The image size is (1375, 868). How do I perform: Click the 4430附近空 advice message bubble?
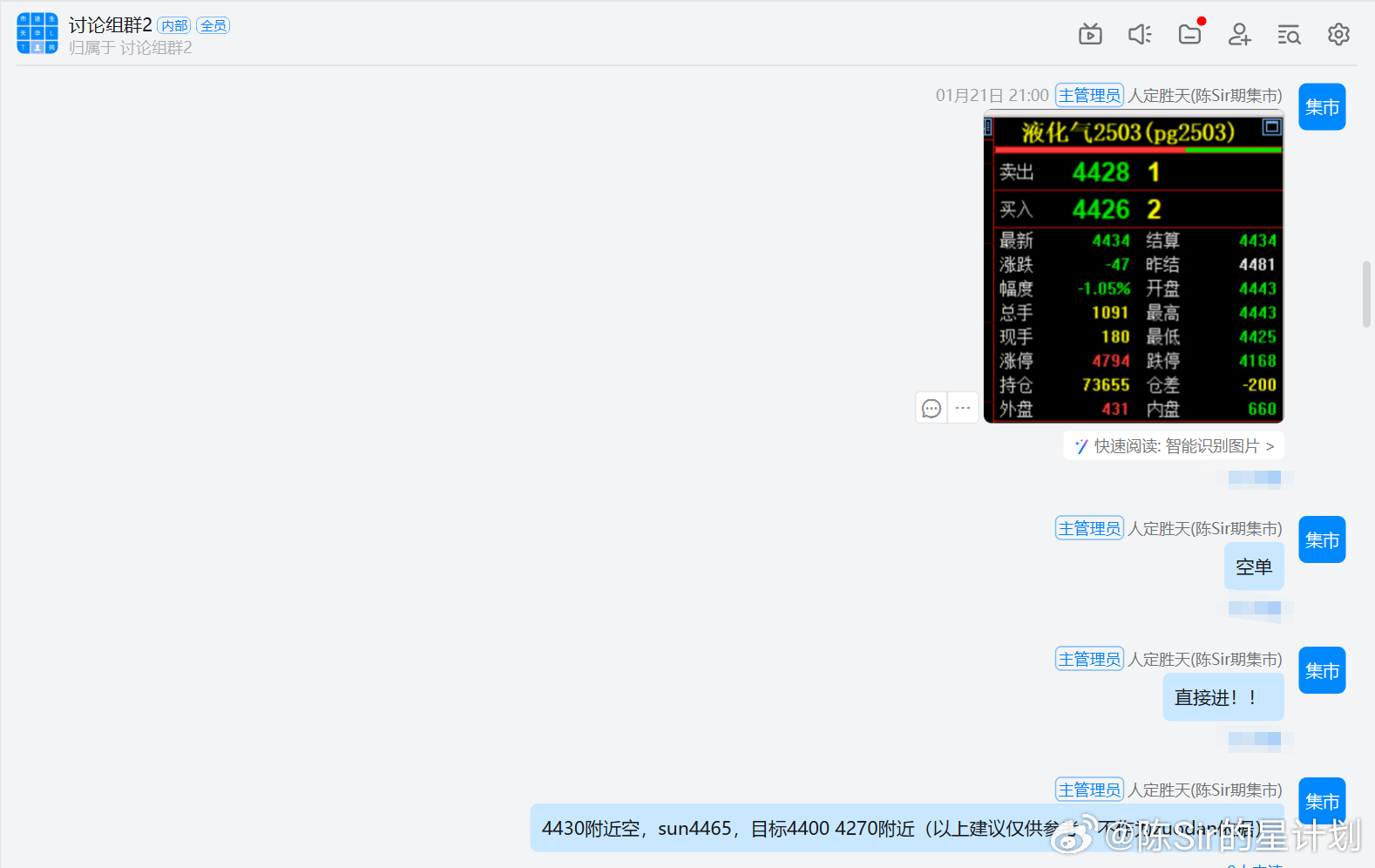[906, 828]
